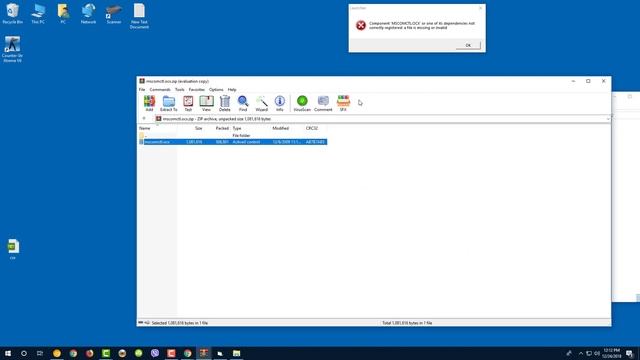Open the Counter-Strike desktop shortcut
Image resolution: width=640 pixels, height=360 pixels.
tap(12, 49)
